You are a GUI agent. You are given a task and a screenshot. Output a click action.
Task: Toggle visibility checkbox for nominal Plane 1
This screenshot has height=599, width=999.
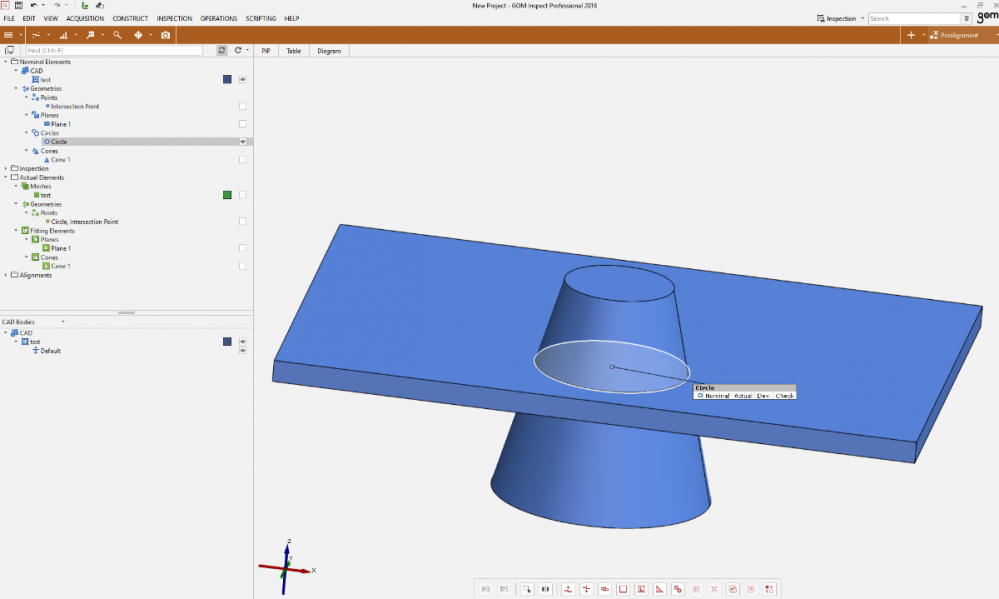(x=242, y=124)
